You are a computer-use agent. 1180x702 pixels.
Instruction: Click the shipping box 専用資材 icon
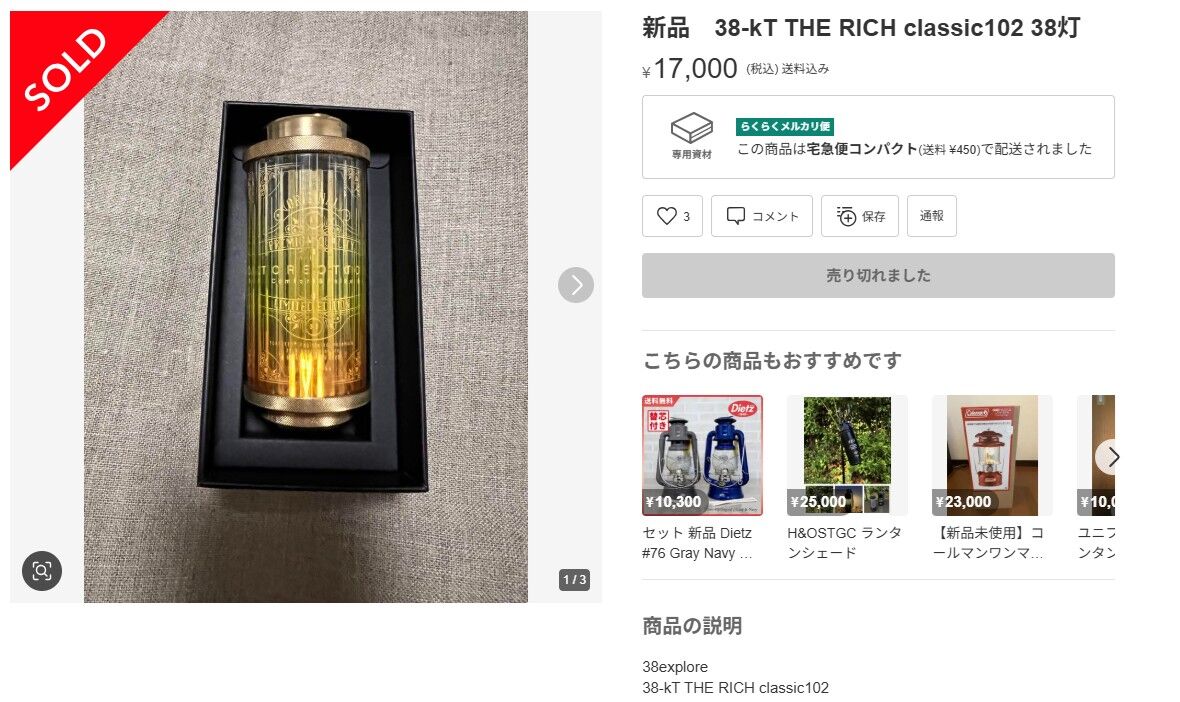click(692, 135)
